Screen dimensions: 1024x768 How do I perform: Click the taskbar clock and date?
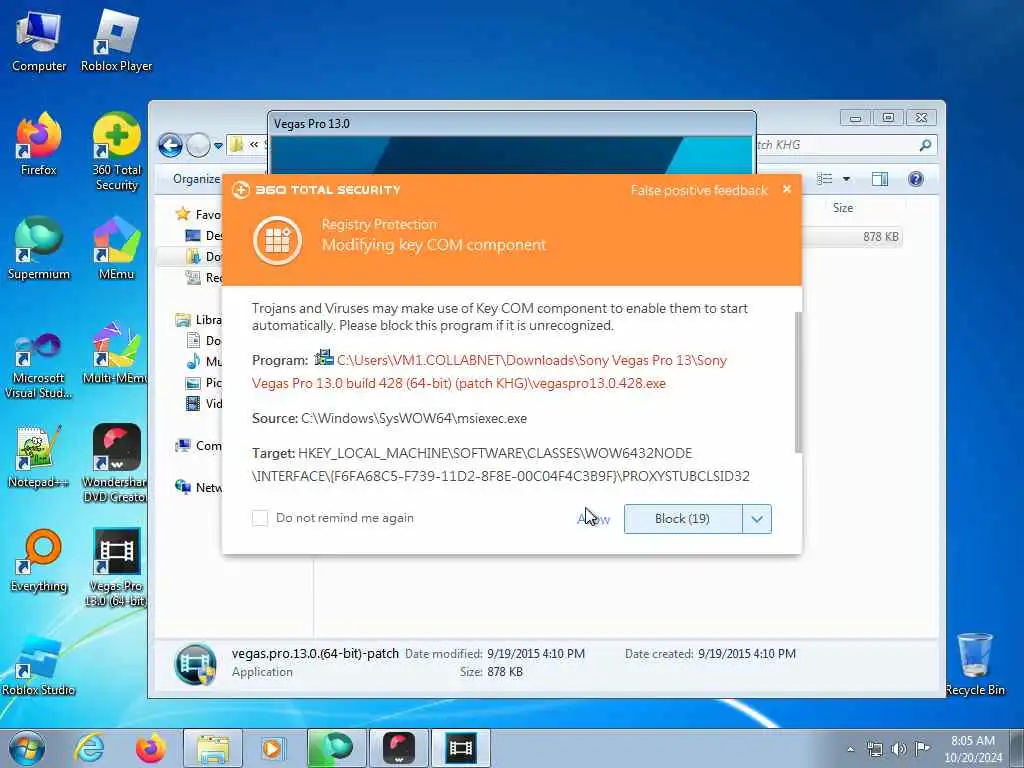pyautogui.click(x=972, y=749)
